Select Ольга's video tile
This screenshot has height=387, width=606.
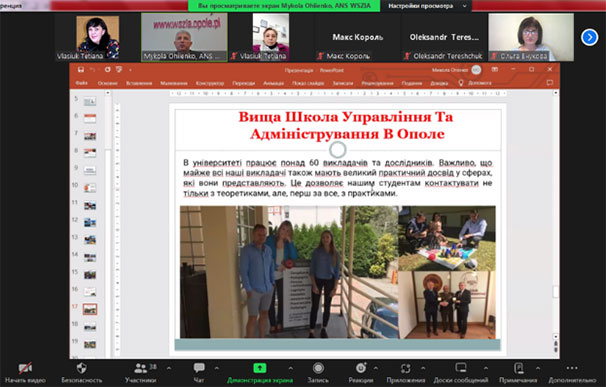531,38
